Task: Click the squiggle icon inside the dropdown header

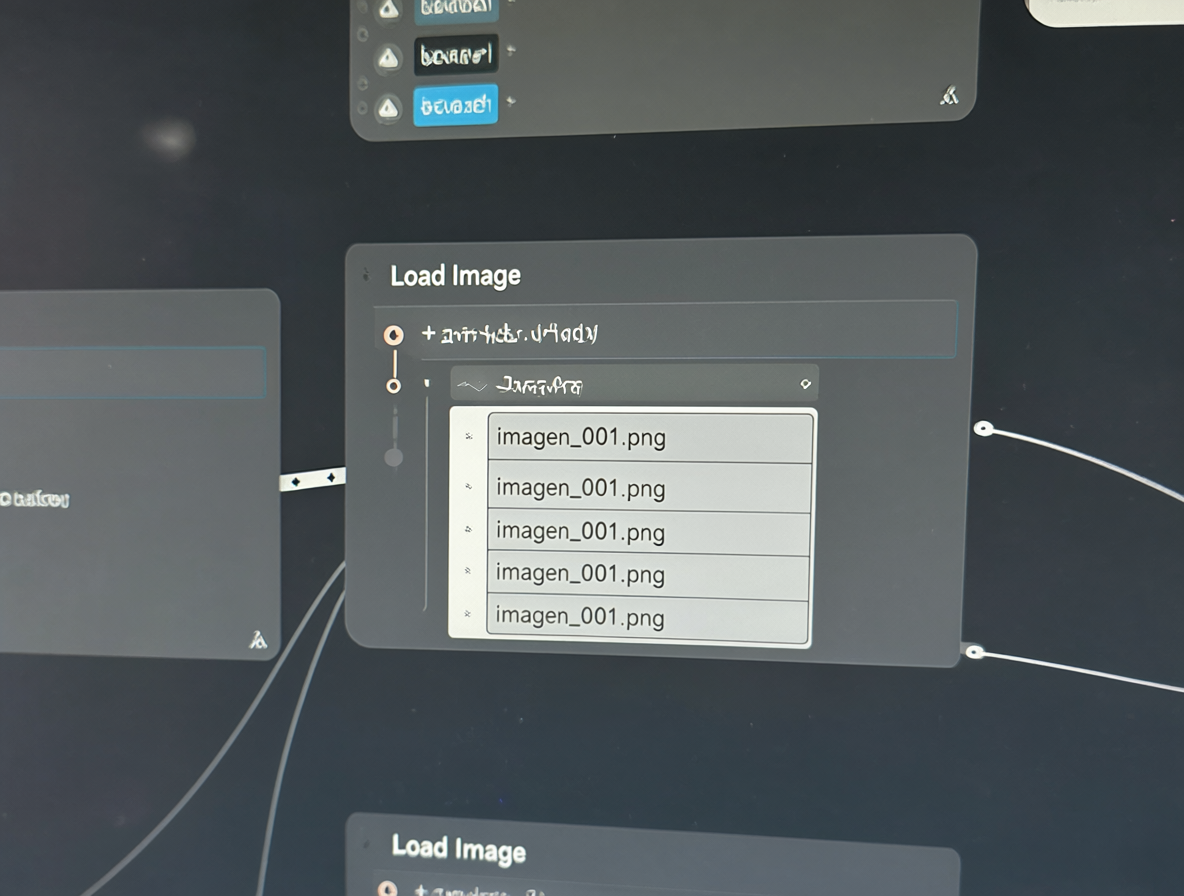Action: 472,386
